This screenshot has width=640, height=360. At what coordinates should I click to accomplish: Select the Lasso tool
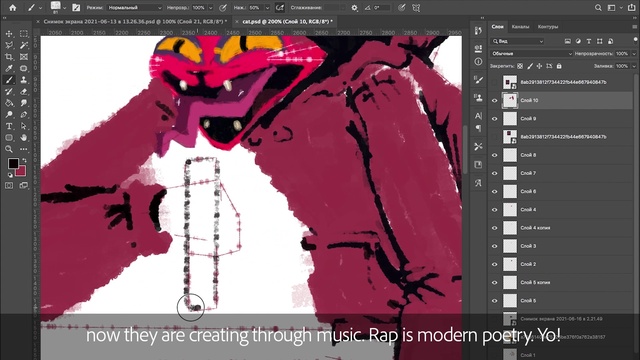tap(9, 45)
